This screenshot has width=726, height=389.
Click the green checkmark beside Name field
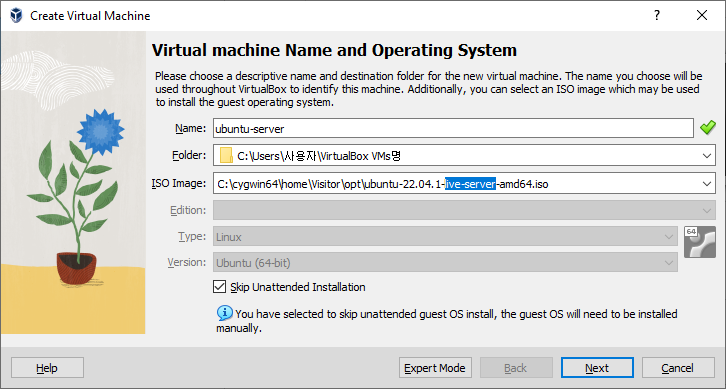tap(707, 128)
